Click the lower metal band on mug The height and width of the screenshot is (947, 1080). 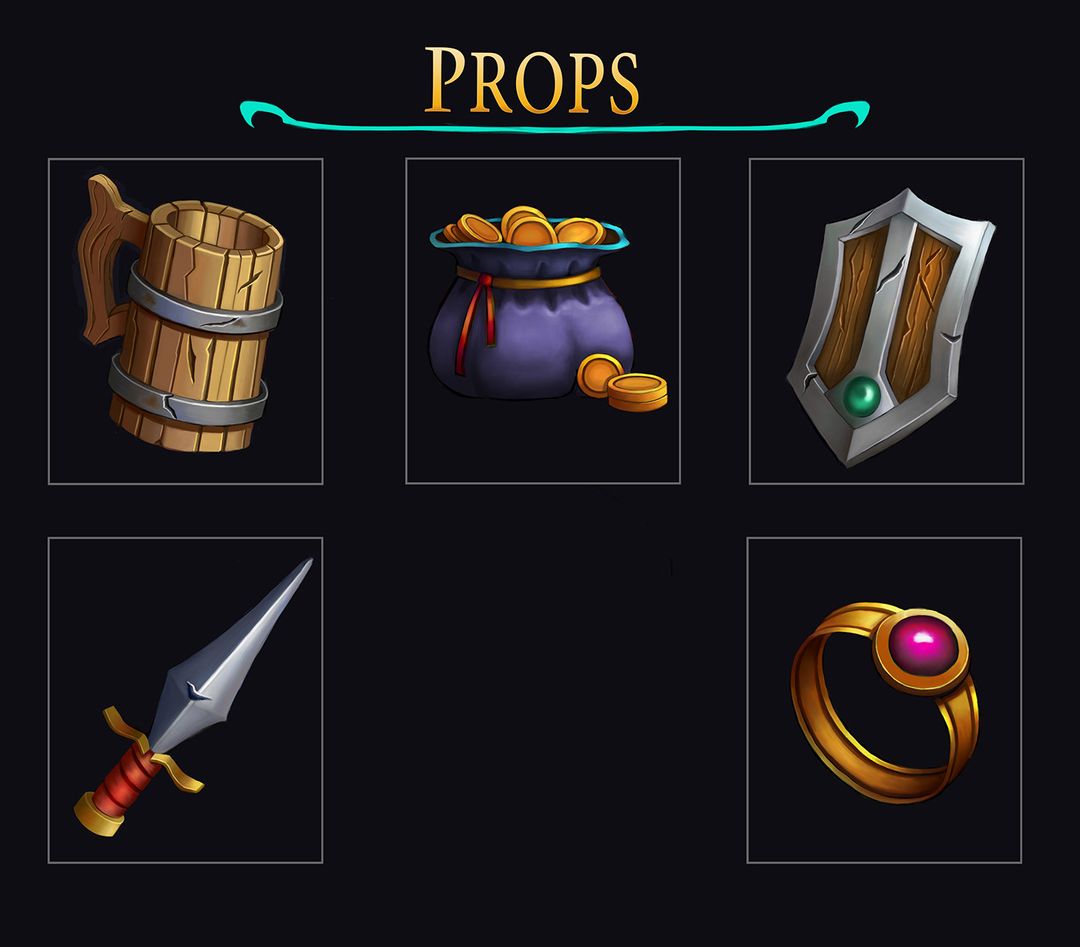click(x=186, y=393)
